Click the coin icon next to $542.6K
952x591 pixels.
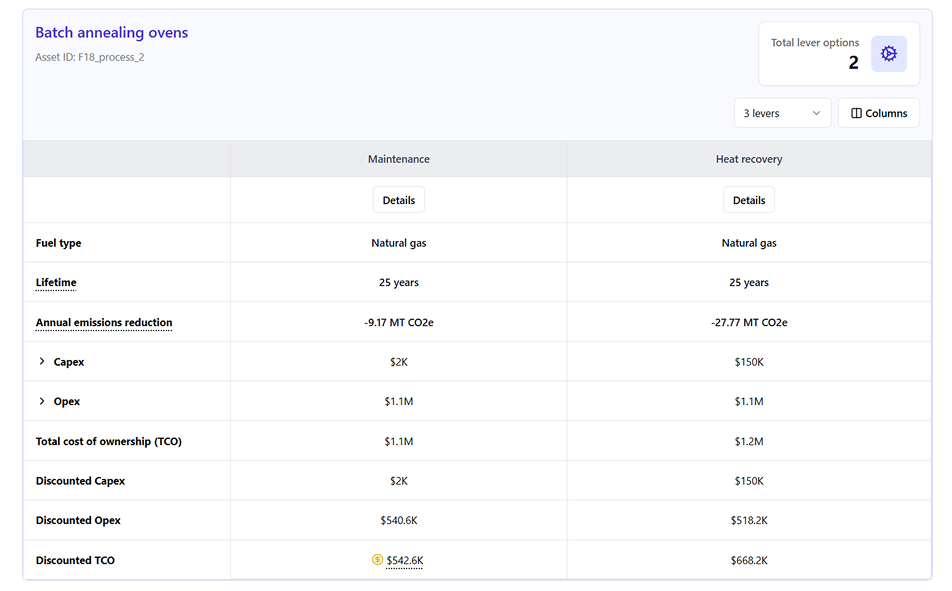tap(377, 559)
